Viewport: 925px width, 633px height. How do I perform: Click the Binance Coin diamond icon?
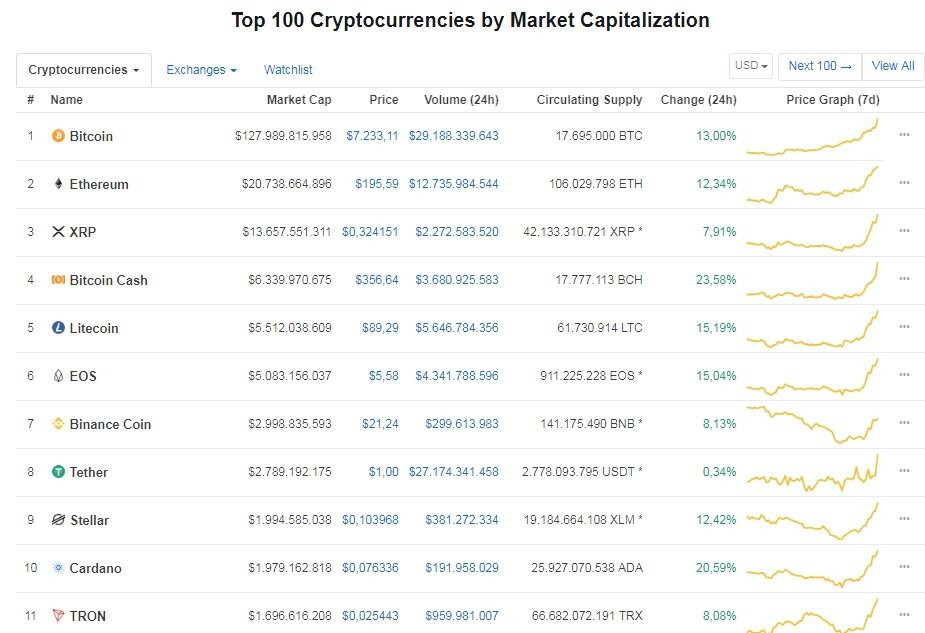(x=60, y=424)
